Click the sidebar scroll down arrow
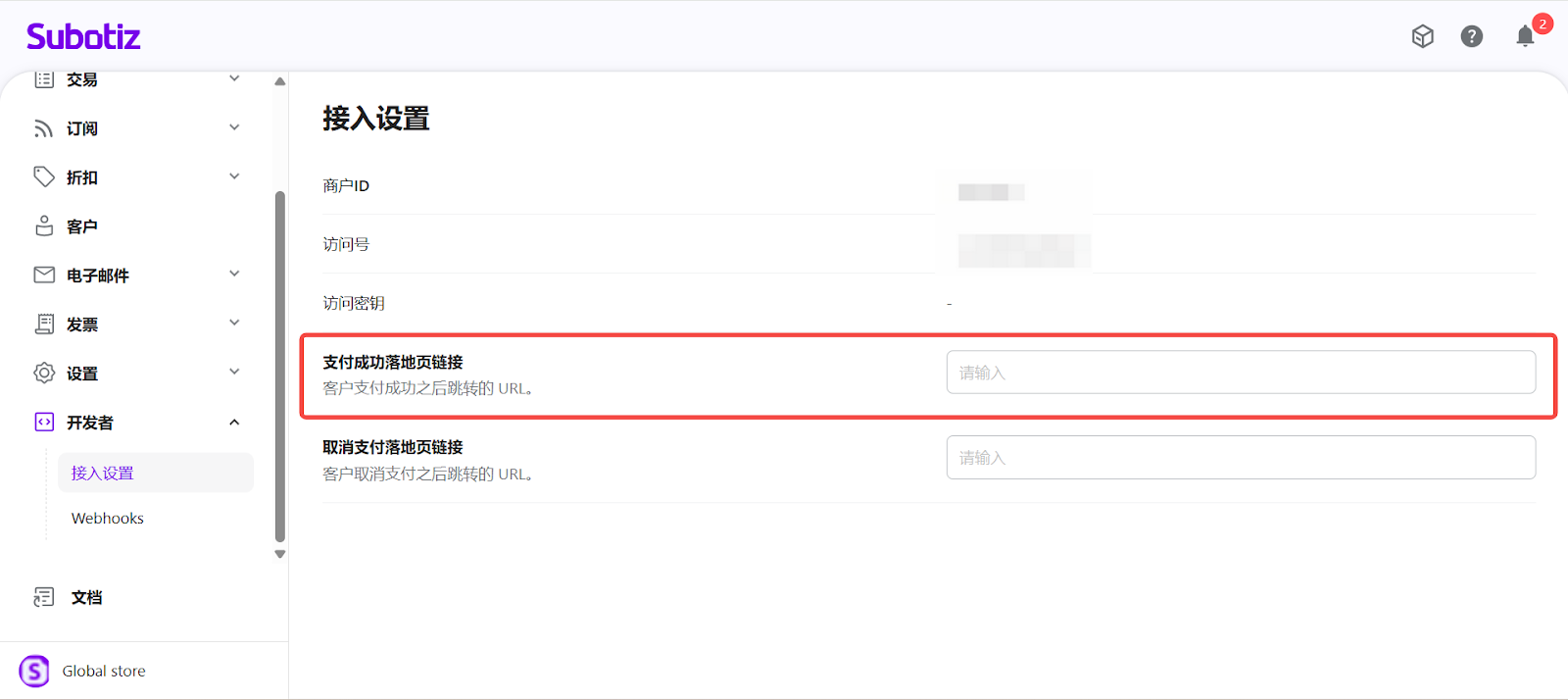The width and height of the screenshot is (1568, 700). pyautogui.click(x=280, y=554)
